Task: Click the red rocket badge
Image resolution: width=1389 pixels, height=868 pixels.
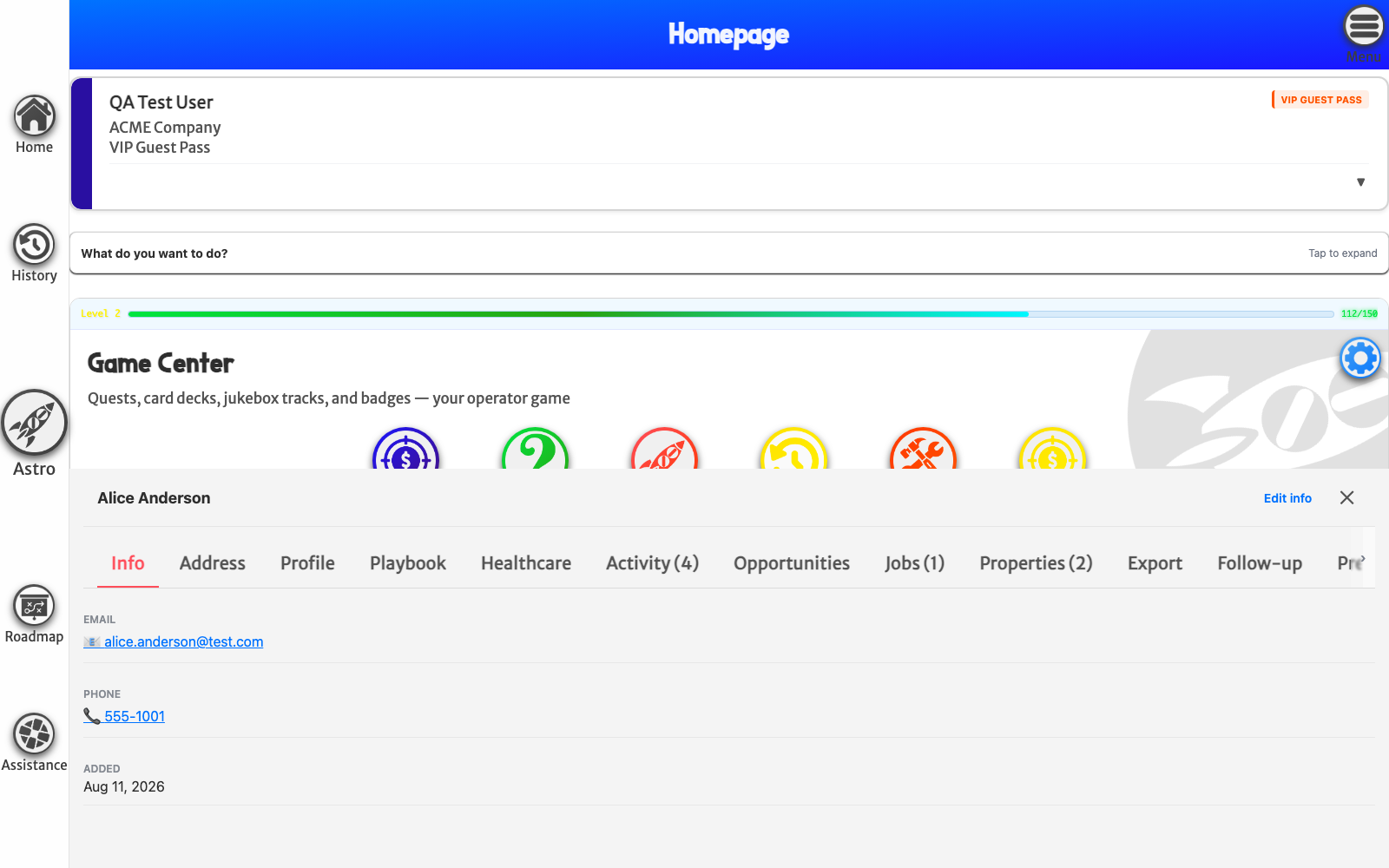Action: click(664, 449)
